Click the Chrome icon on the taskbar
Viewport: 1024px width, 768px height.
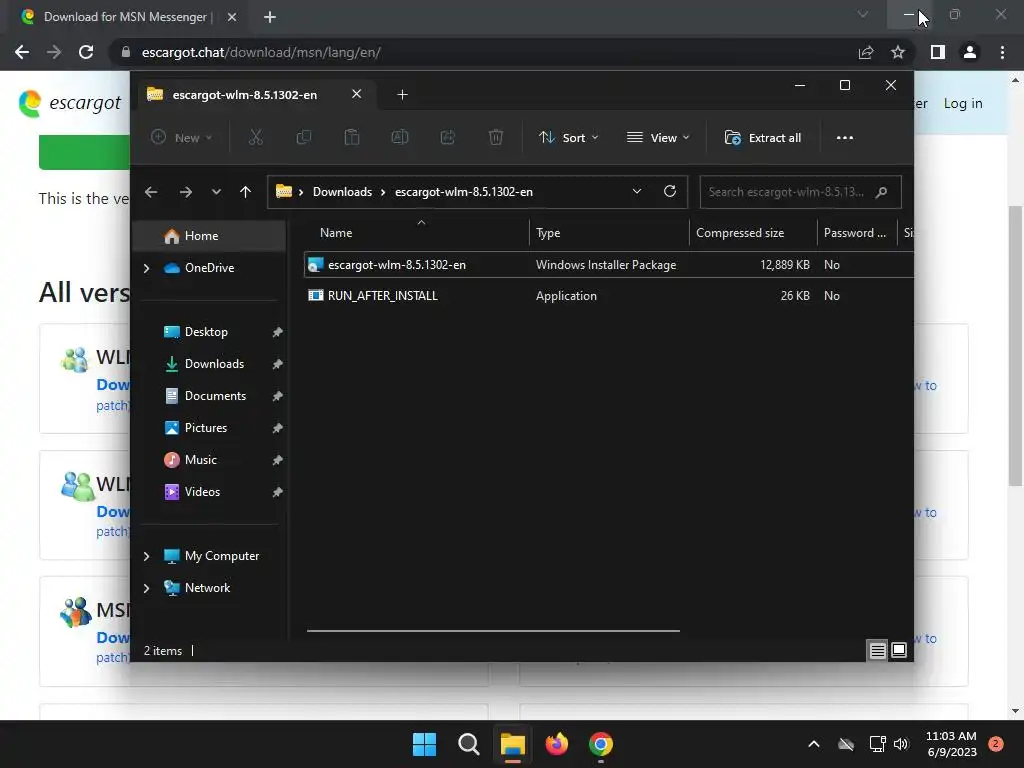601,744
